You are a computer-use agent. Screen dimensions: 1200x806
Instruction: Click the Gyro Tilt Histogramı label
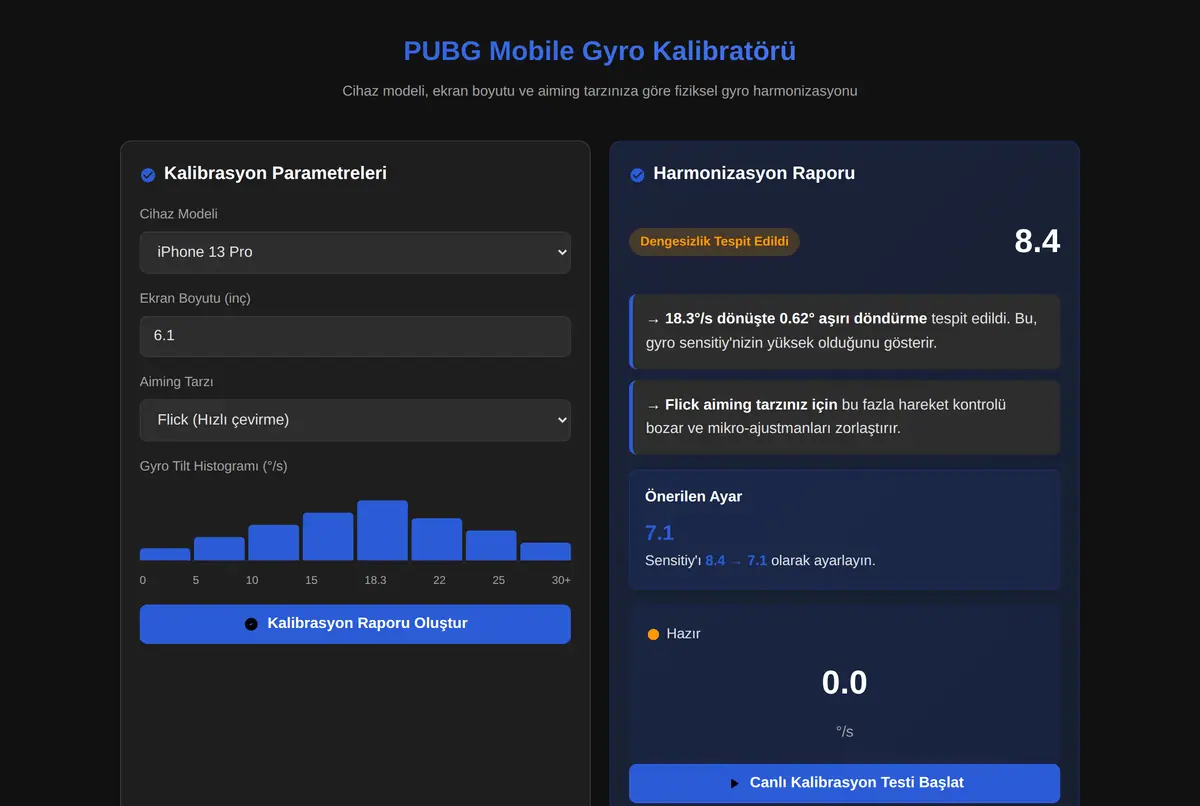tap(214, 466)
